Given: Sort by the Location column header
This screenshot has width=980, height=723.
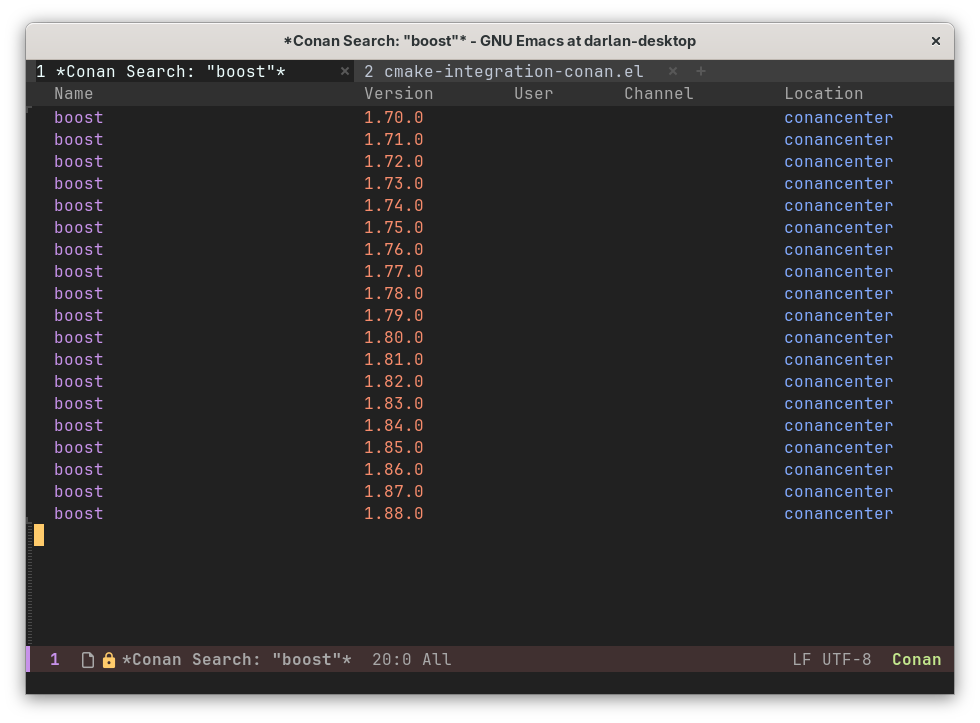Looking at the screenshot, I should pyautogui.click(x=824, y=94).
